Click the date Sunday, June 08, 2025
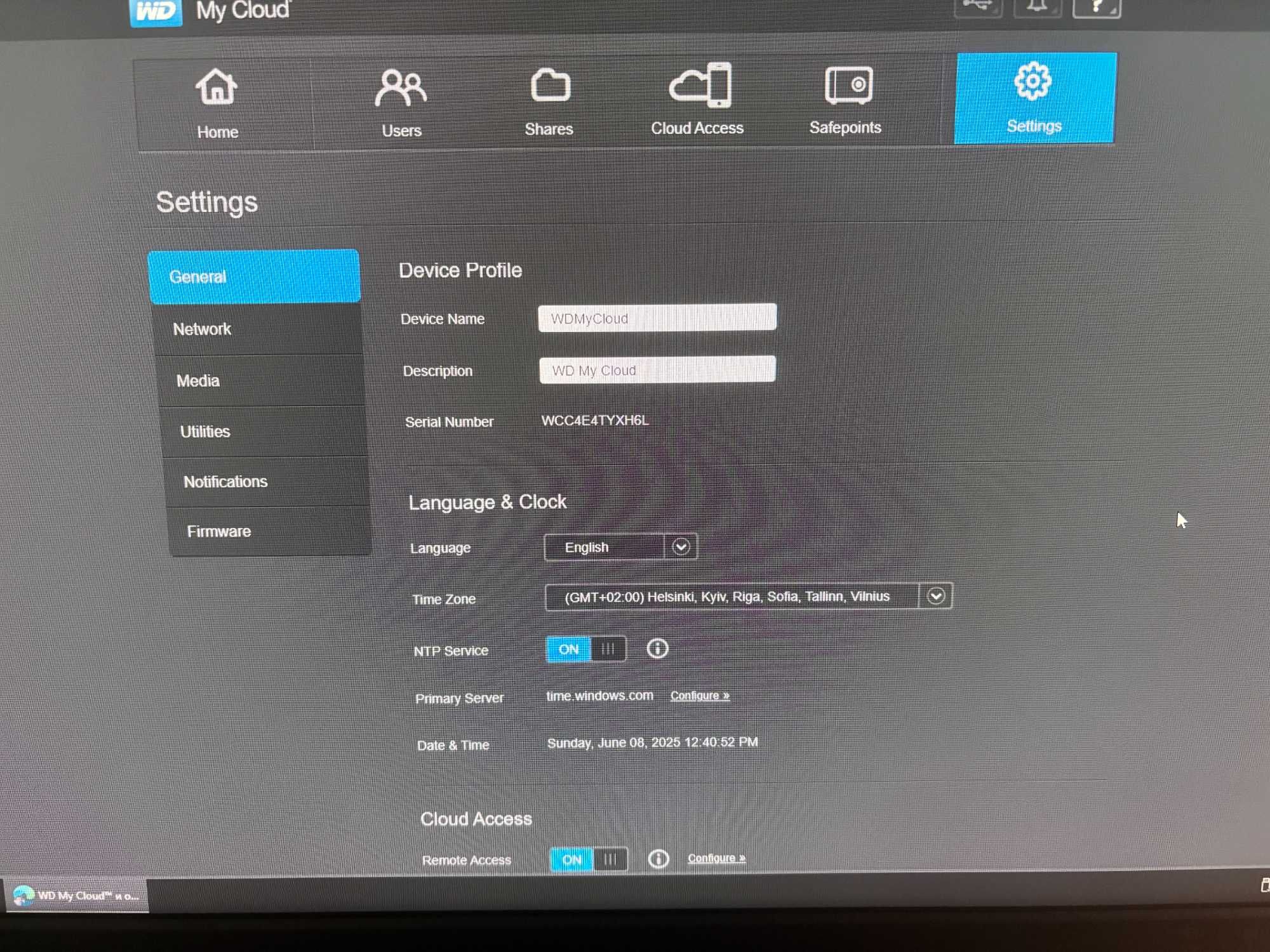This screenshot has width=1270, height=952. tap(613, 743)
